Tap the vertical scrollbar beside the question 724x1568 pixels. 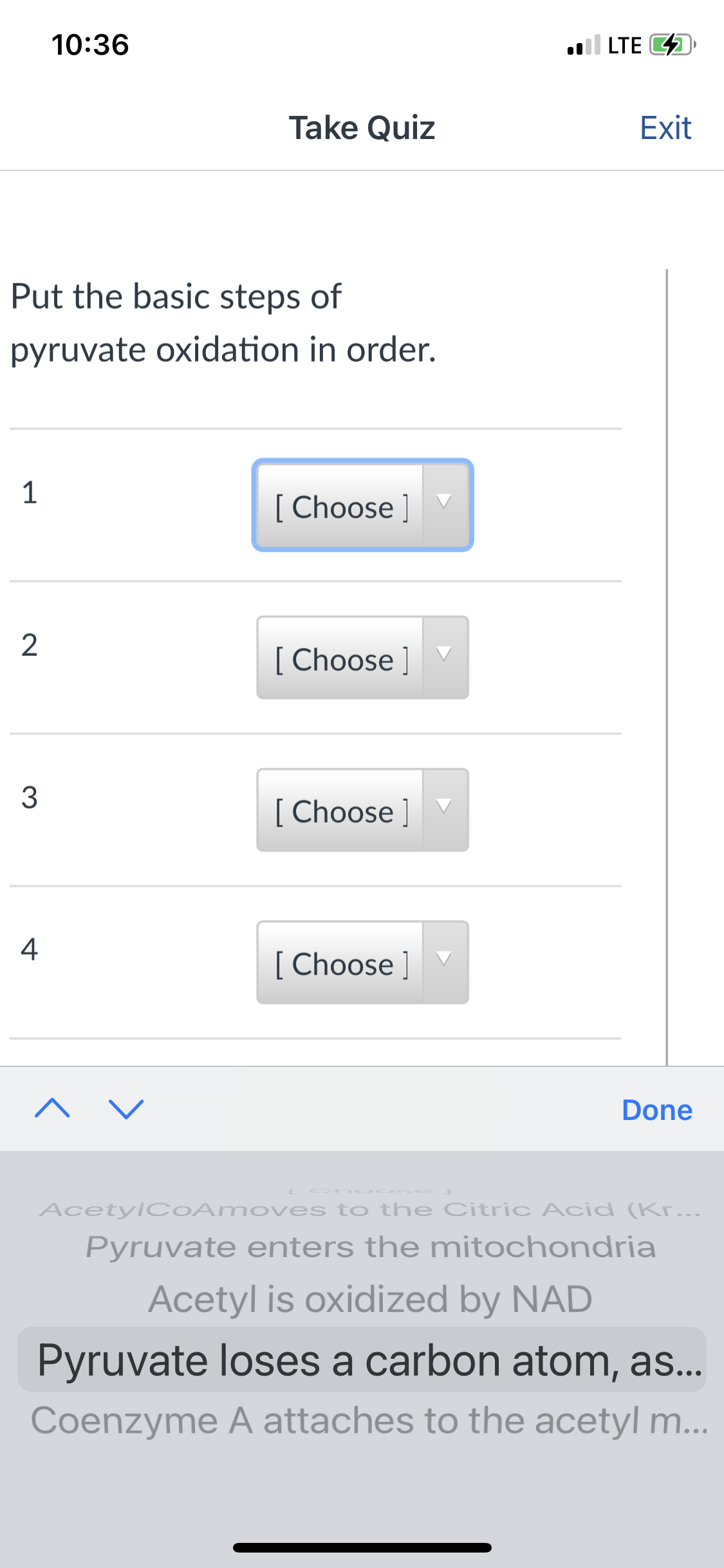(x=667, y=667)
